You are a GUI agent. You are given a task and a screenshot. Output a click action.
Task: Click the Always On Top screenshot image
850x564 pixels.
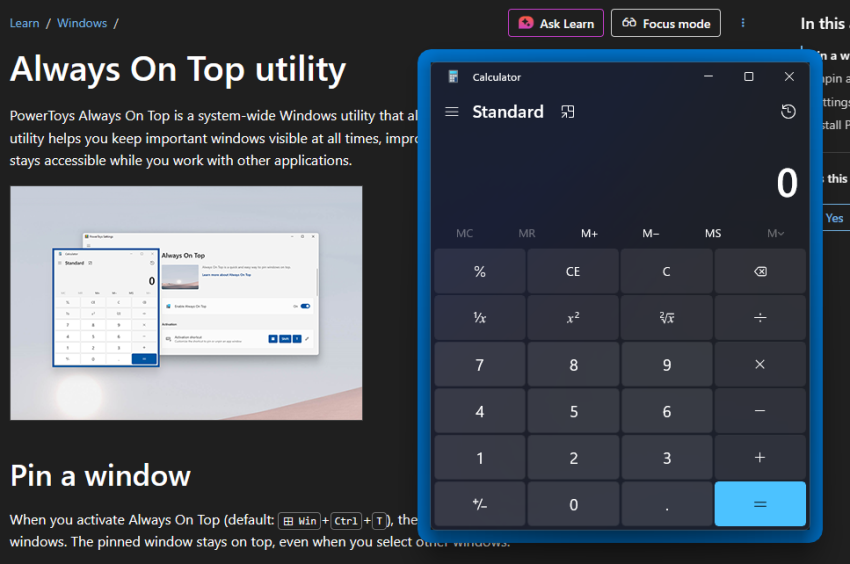pos(186,302)
